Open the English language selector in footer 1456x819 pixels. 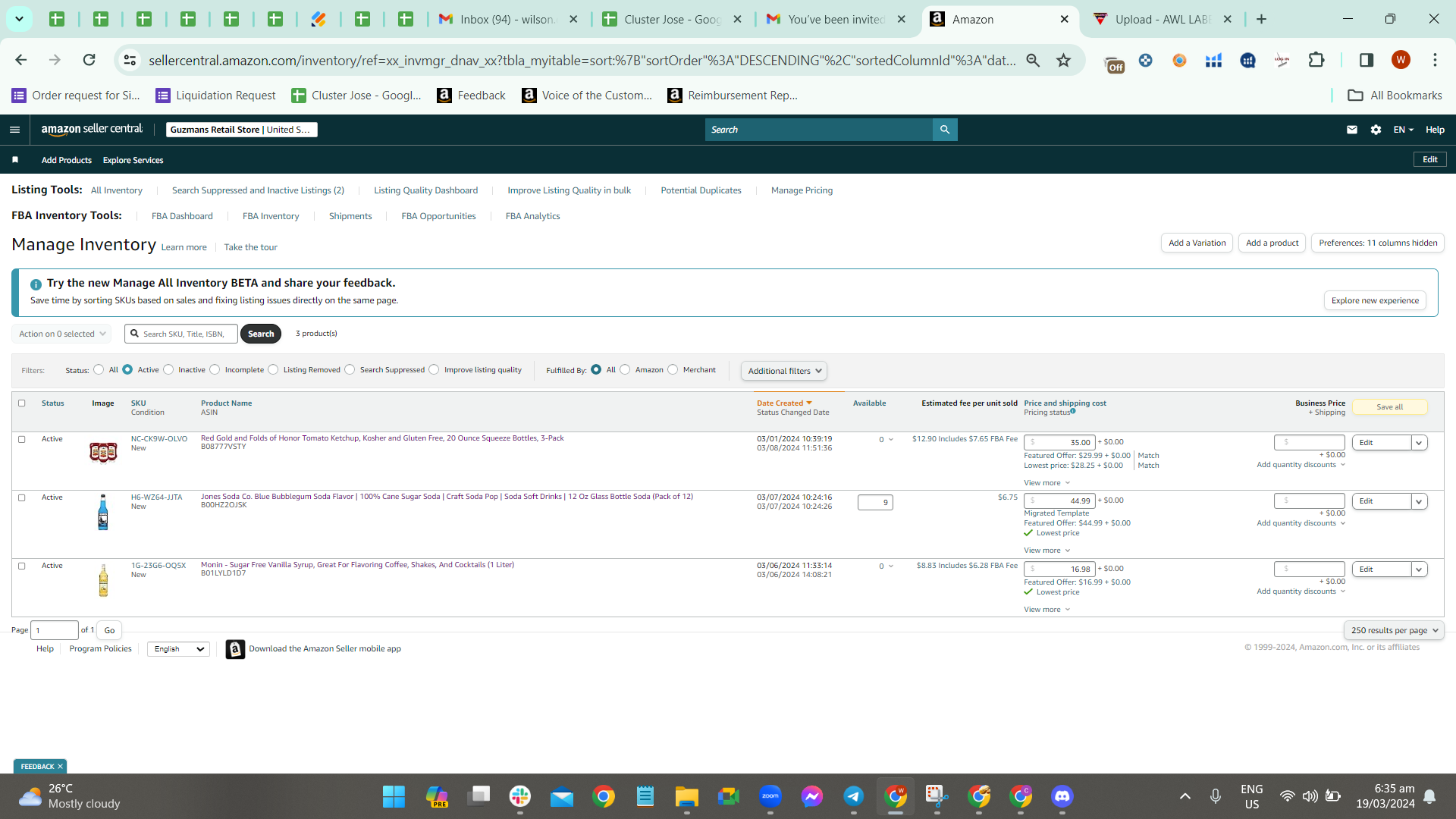click(178, 649)
